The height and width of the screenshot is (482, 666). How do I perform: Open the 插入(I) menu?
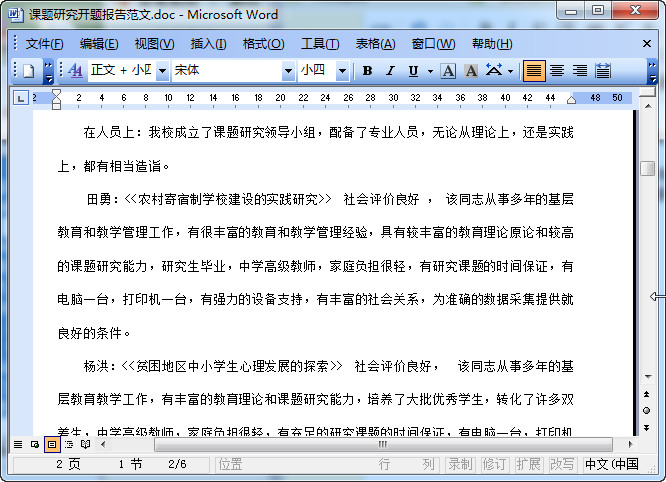208,44
